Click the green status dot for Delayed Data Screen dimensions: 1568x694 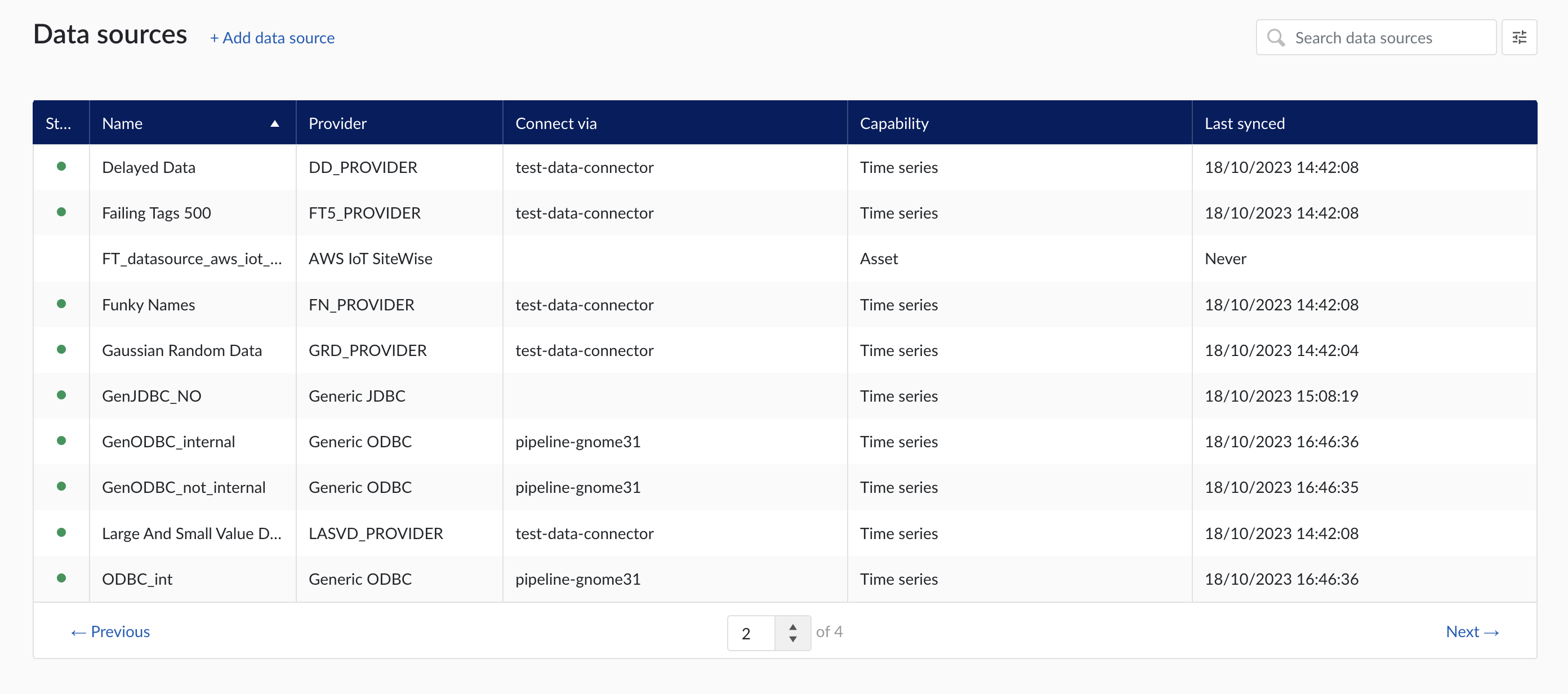(61, 167)
